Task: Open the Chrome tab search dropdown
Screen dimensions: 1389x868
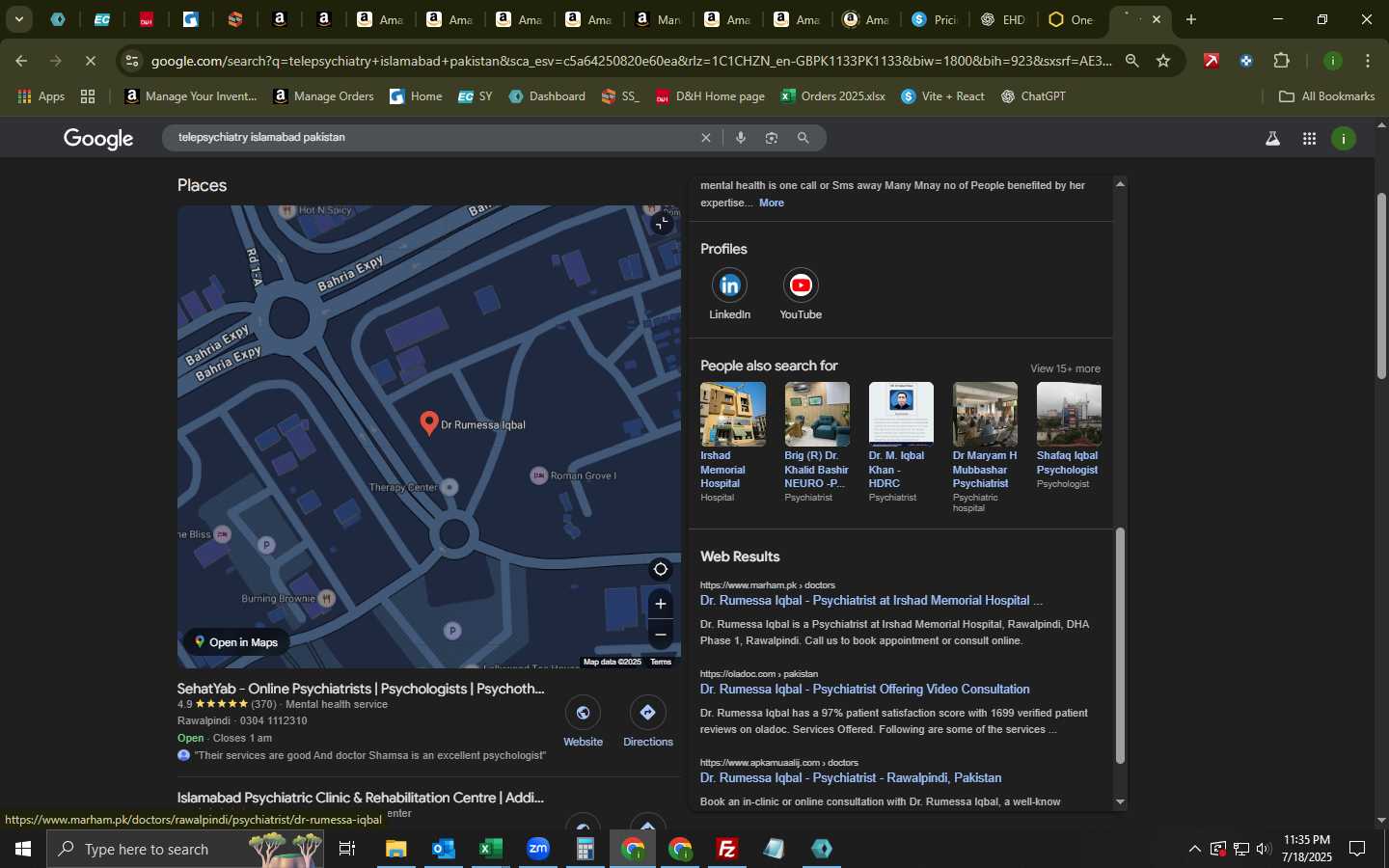Action: point(18,19)
